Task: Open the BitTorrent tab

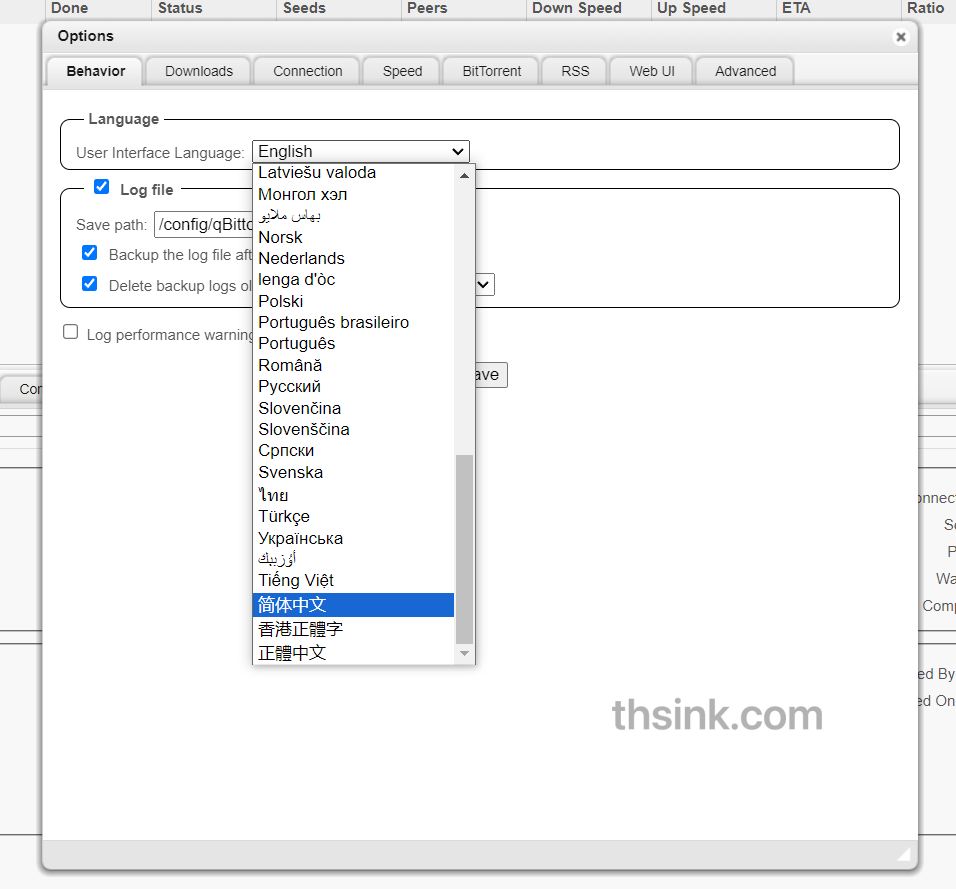Action: (x=492, y=71)
